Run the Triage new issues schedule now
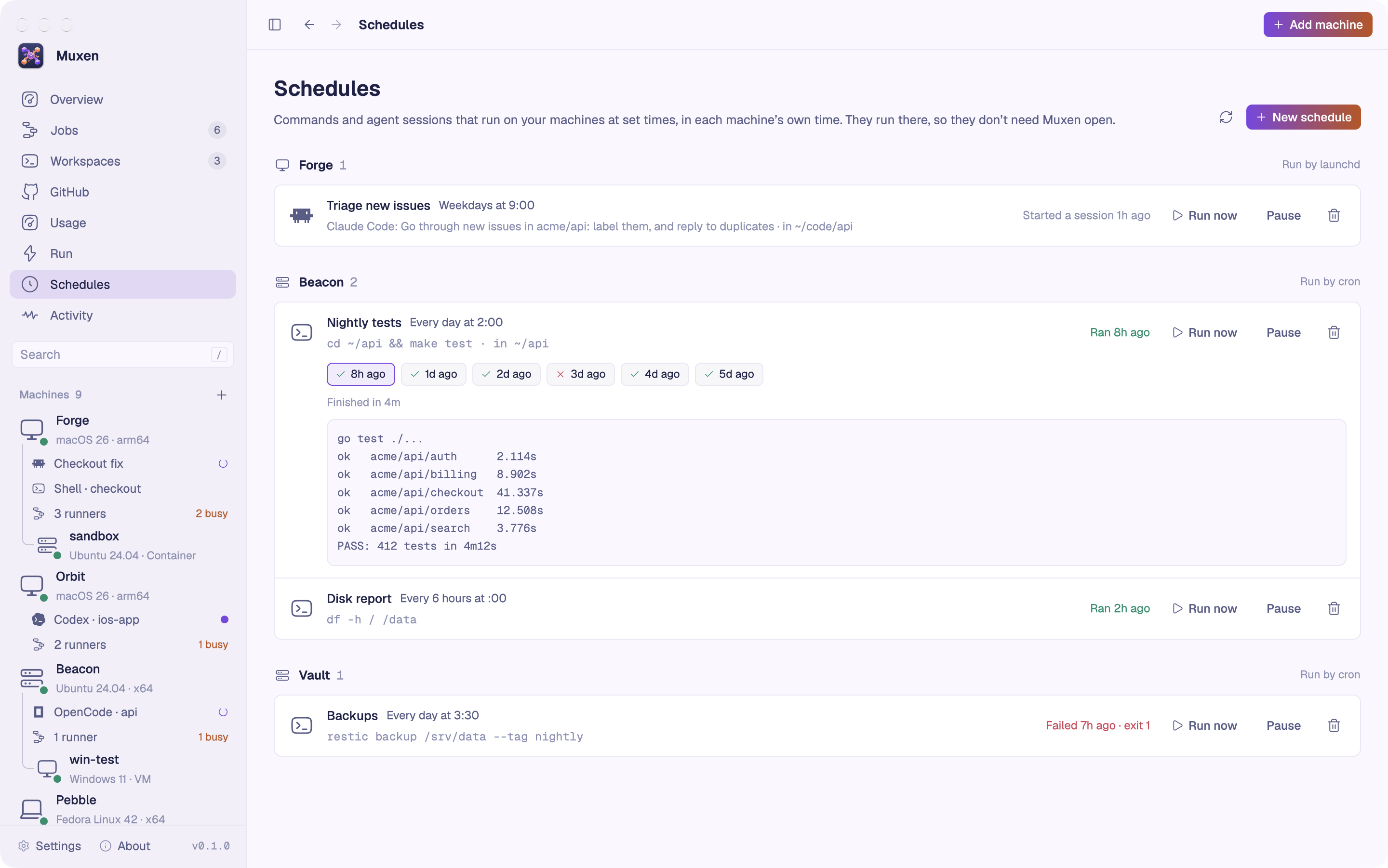The height and width of the screenshot is (868, 1388). [1204, 215]
